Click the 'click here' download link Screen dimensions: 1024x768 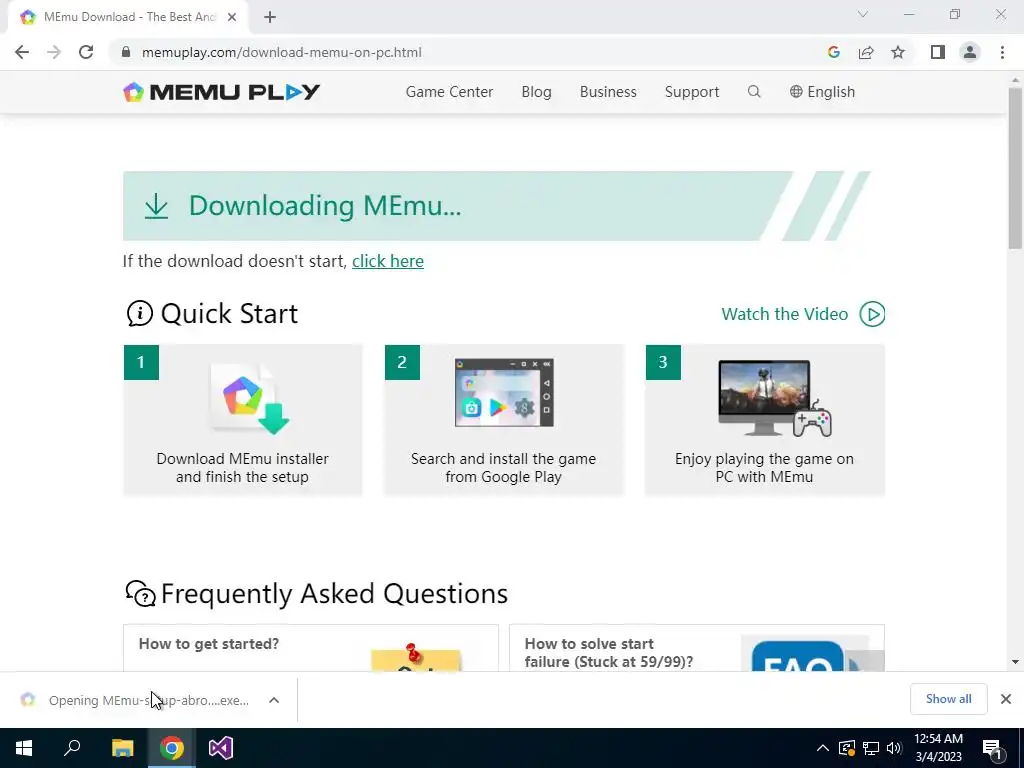pos(388,261)
